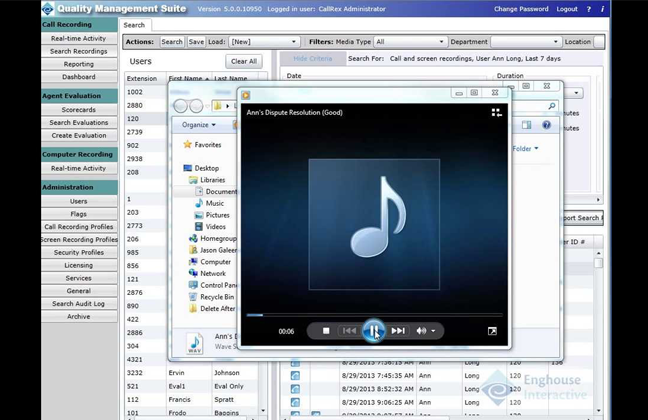Click the Quality Management Suite logo
Viewport: 648px width, 420px height.
click(x=48, y=9)
